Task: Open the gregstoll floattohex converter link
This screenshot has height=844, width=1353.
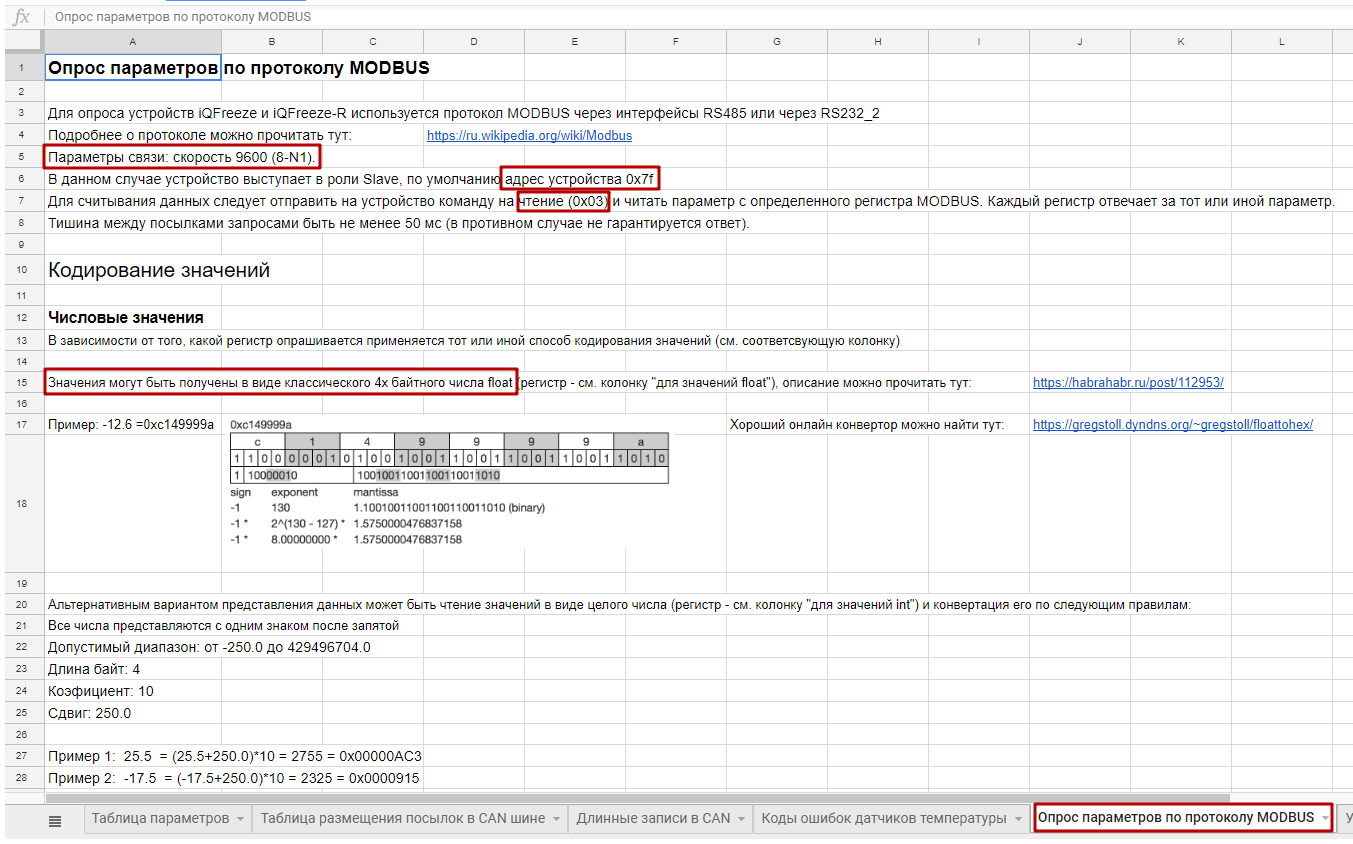Action: click(1172, 425)
